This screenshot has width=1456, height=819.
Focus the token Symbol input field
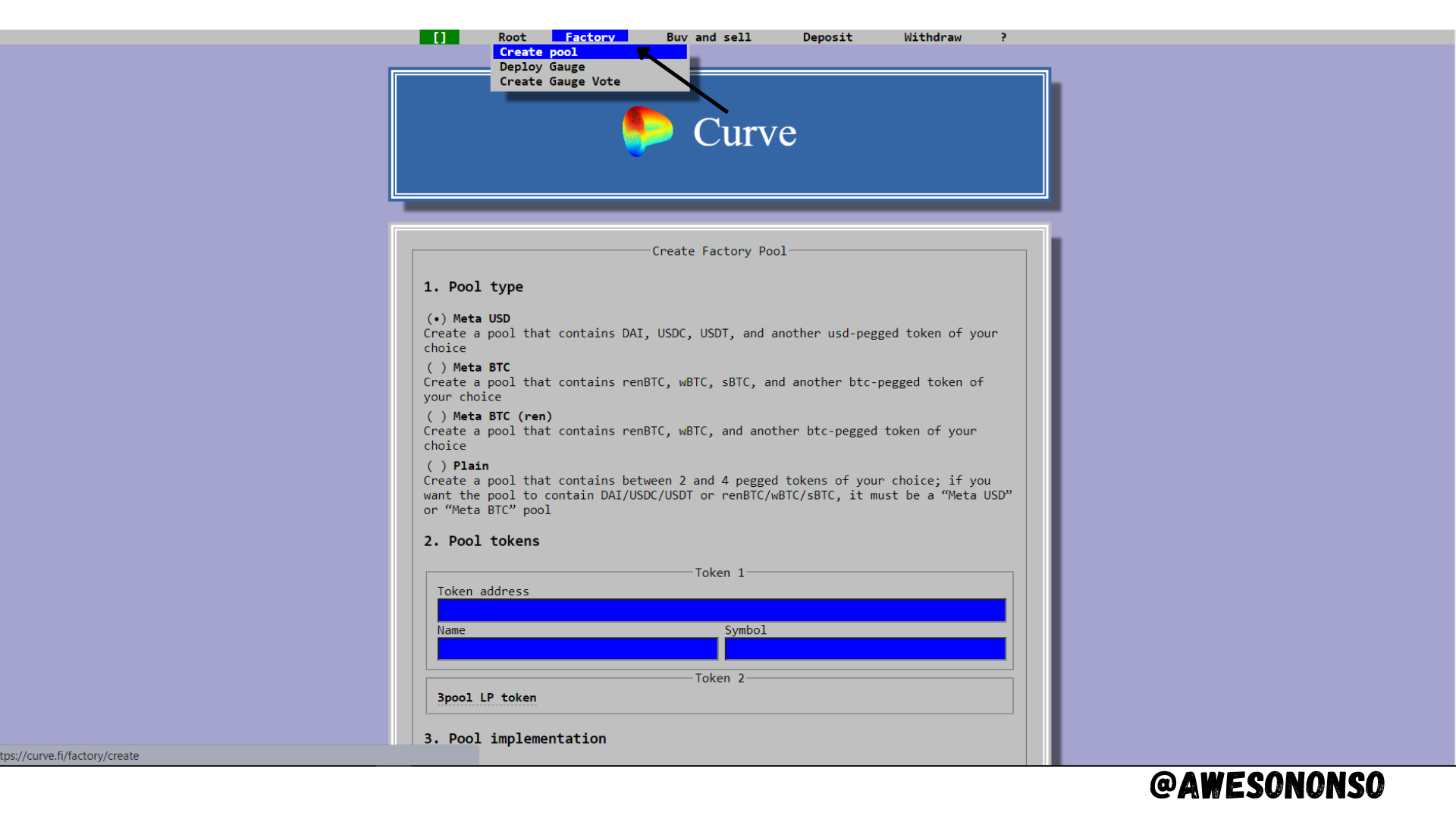tap(865, 648)
